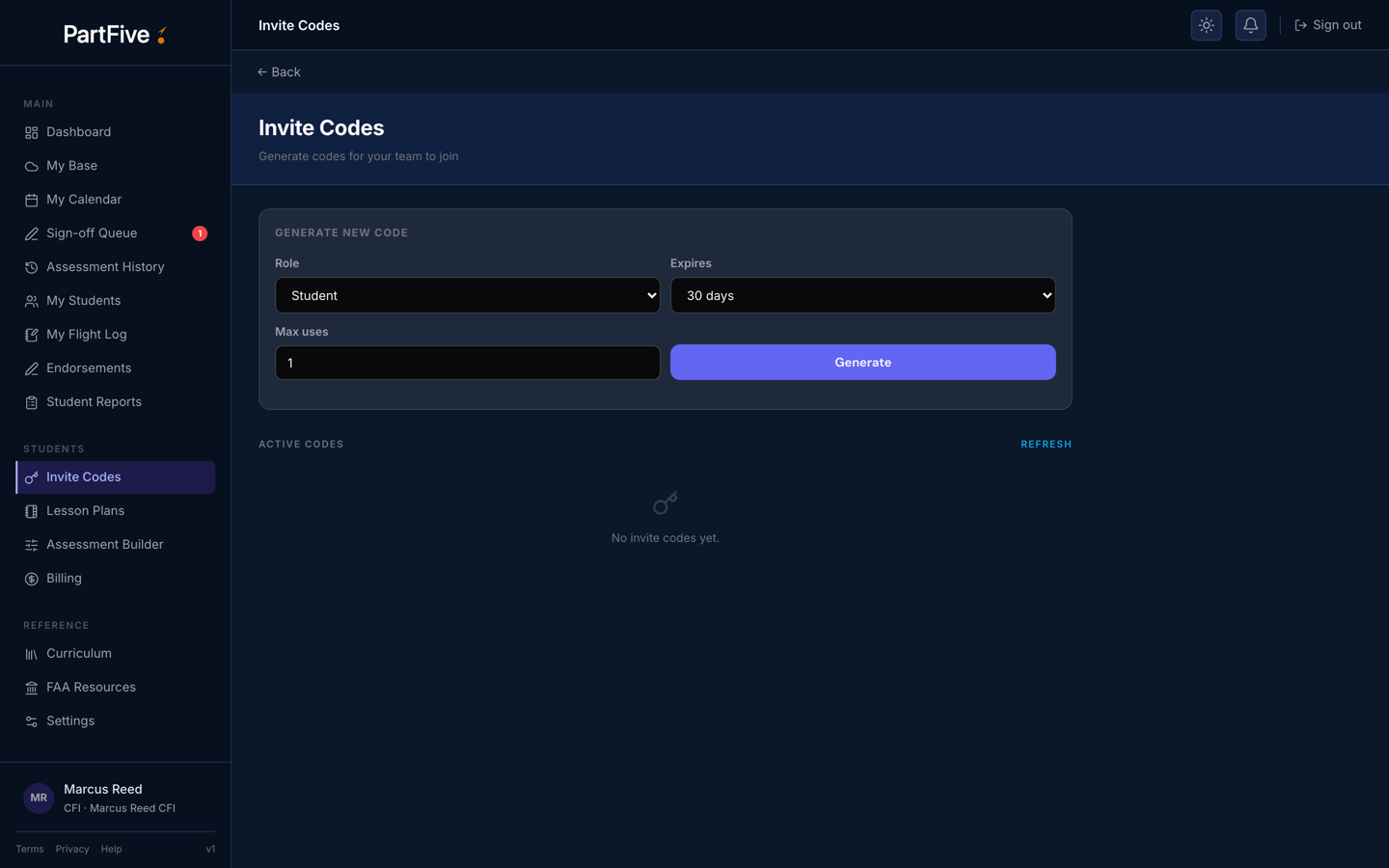Click the Generate button
Image resolution: width=1389 pixels, height=868 pixels.
click(863, 363)
